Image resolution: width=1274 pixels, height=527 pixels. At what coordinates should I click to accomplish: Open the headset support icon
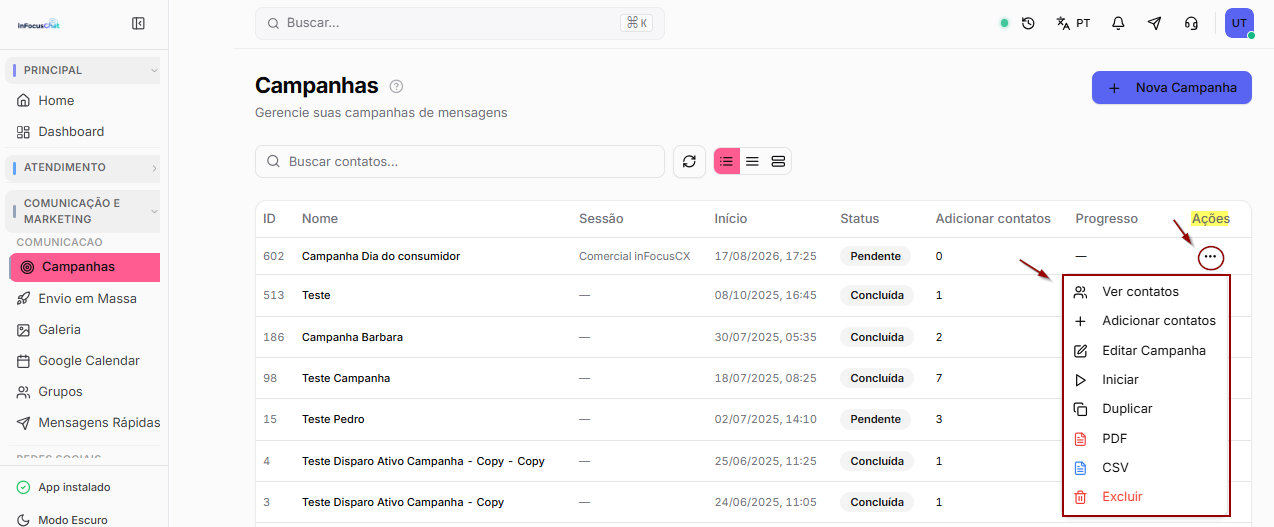pos(1190,23)
